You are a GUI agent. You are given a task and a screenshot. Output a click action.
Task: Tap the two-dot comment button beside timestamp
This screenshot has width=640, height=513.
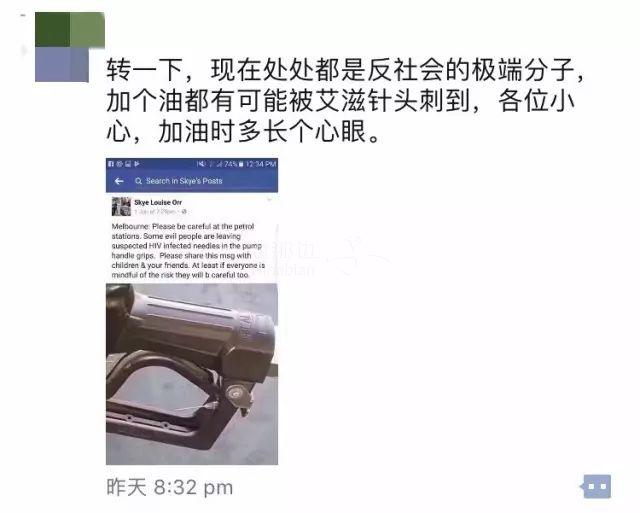coord(597,486)
